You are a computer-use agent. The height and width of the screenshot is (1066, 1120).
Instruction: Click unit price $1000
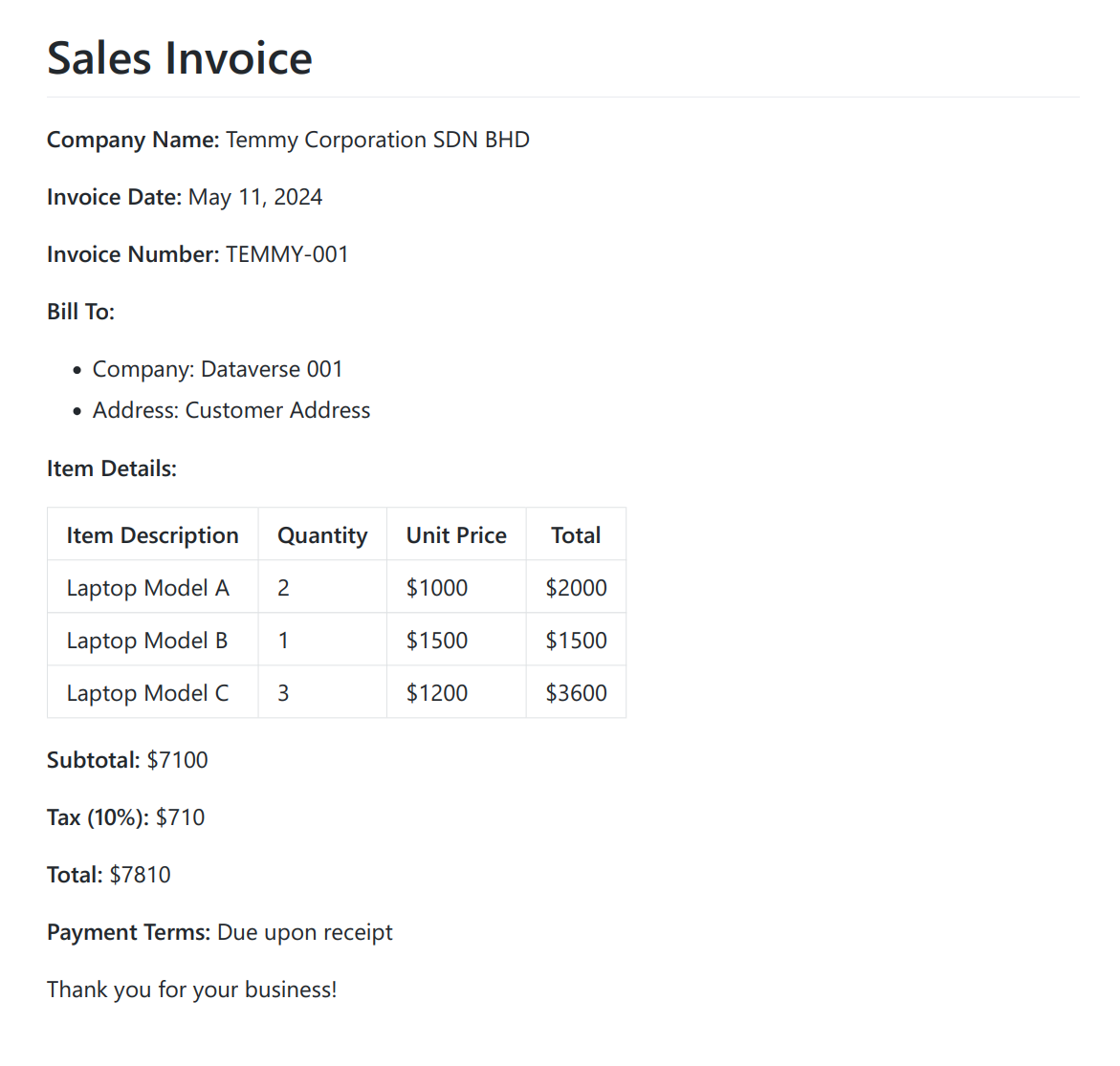456,588
